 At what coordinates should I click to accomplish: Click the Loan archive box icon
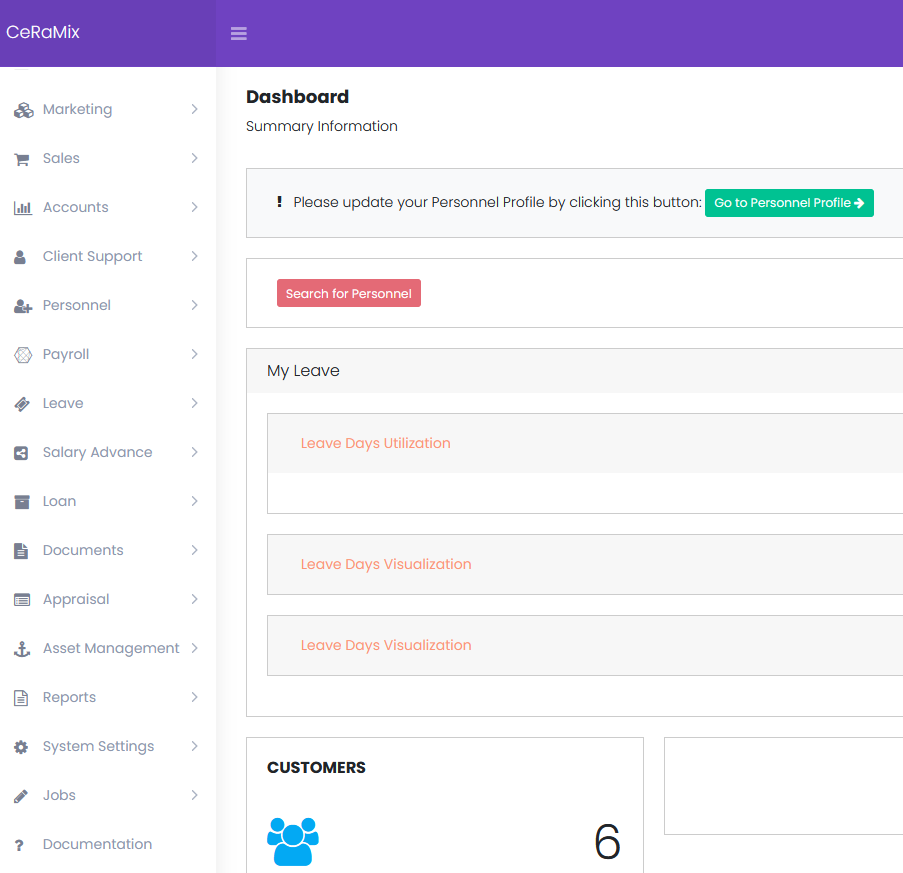tap(22, 502)
